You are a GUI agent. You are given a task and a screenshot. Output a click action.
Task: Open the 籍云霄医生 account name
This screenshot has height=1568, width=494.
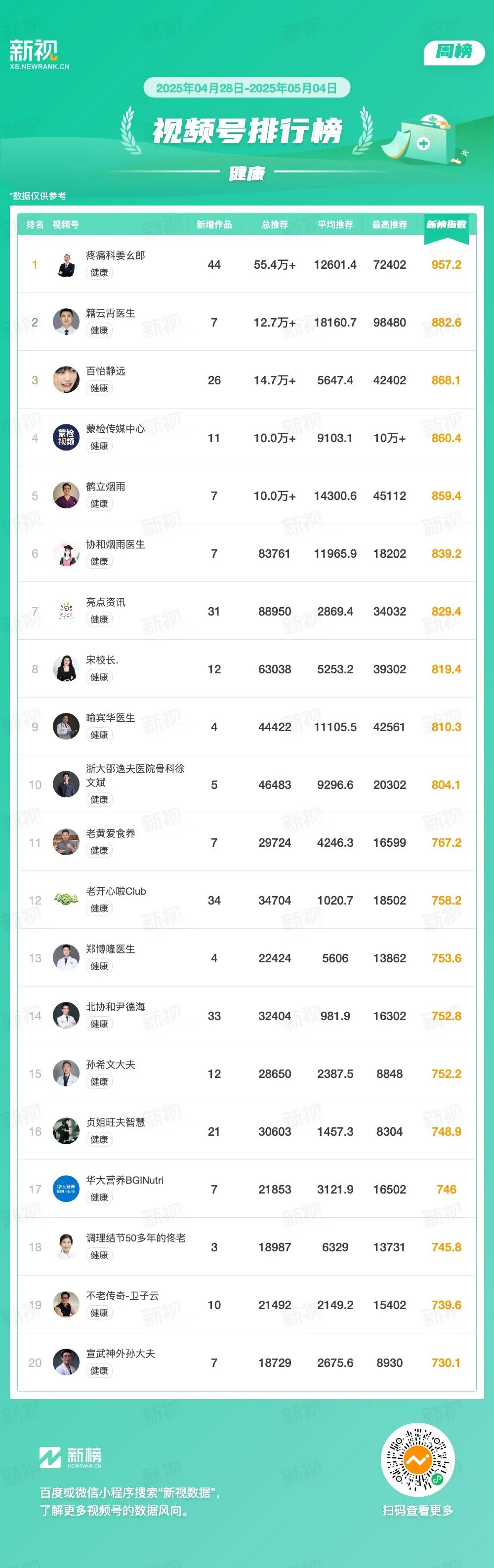click(x=111, y=313)
